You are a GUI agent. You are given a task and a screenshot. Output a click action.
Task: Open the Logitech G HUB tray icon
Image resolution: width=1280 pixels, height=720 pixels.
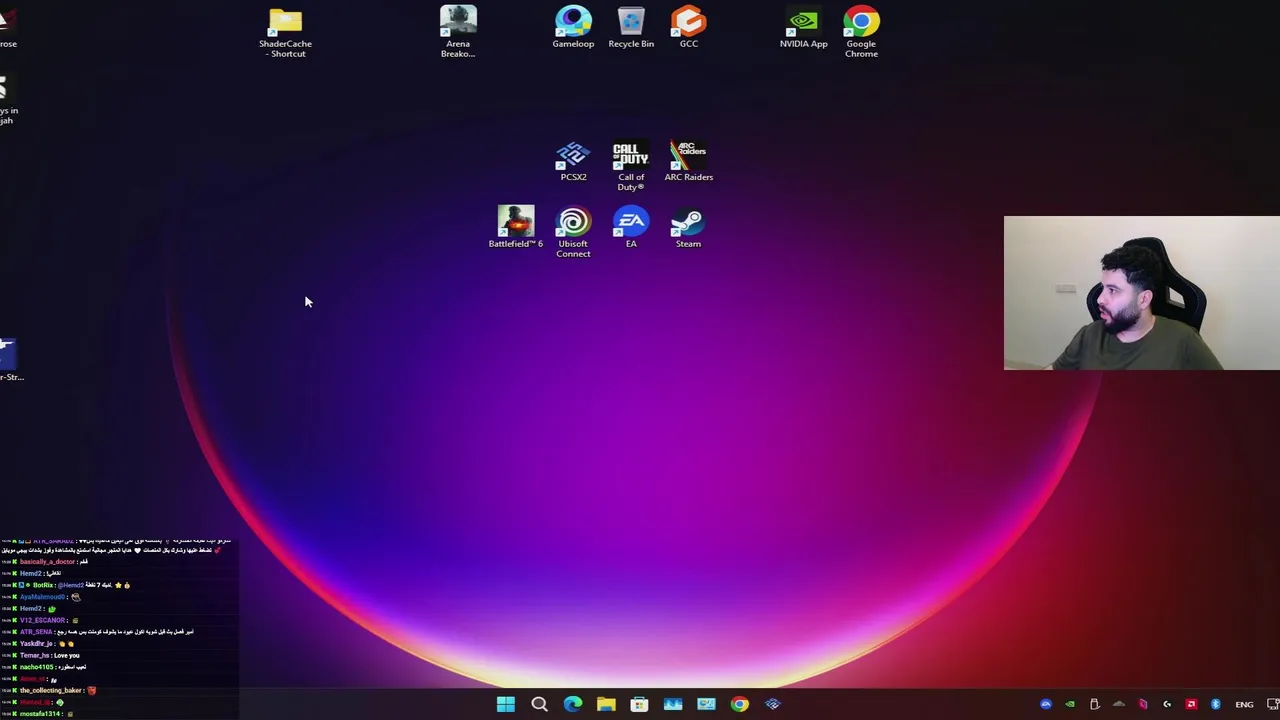[1167, 704]
